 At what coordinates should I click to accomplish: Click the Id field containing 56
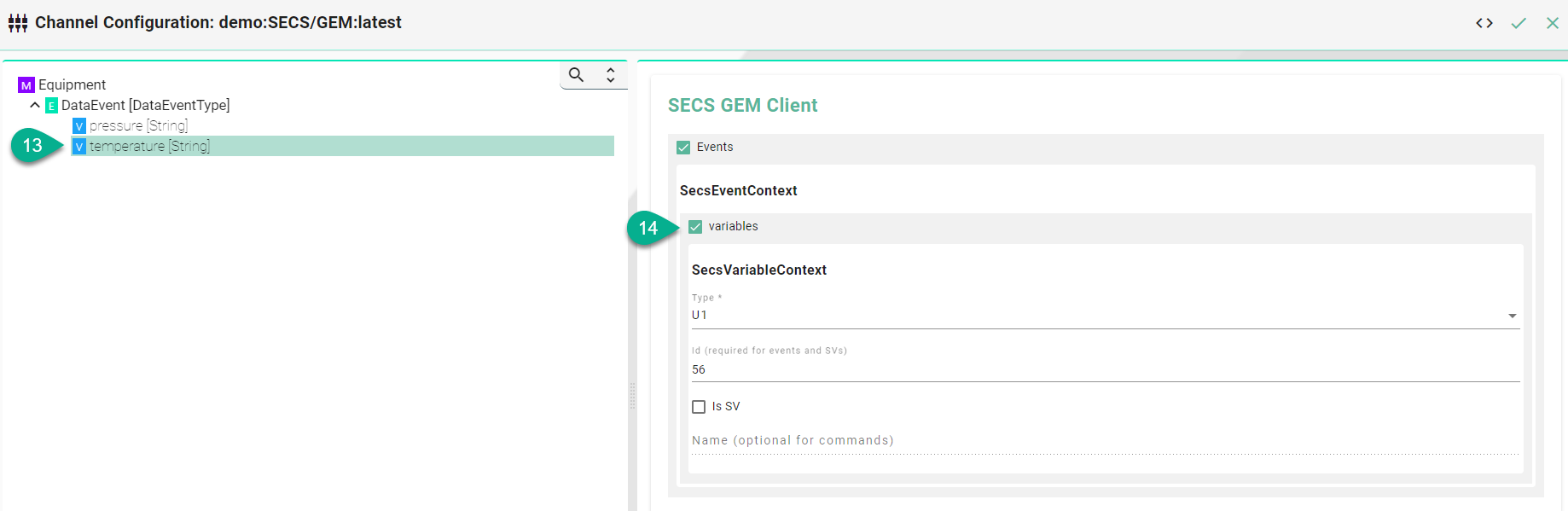tap(1105, 369)
